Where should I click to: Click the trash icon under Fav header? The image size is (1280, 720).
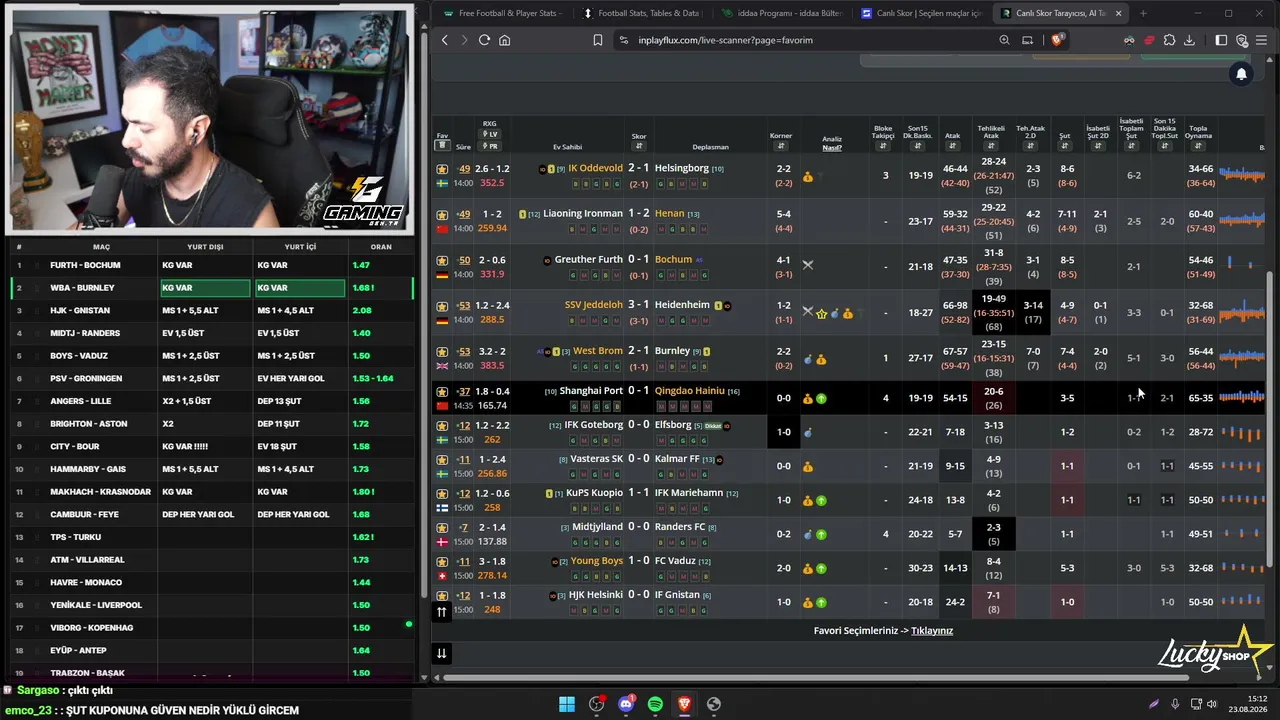pos(442,146)
